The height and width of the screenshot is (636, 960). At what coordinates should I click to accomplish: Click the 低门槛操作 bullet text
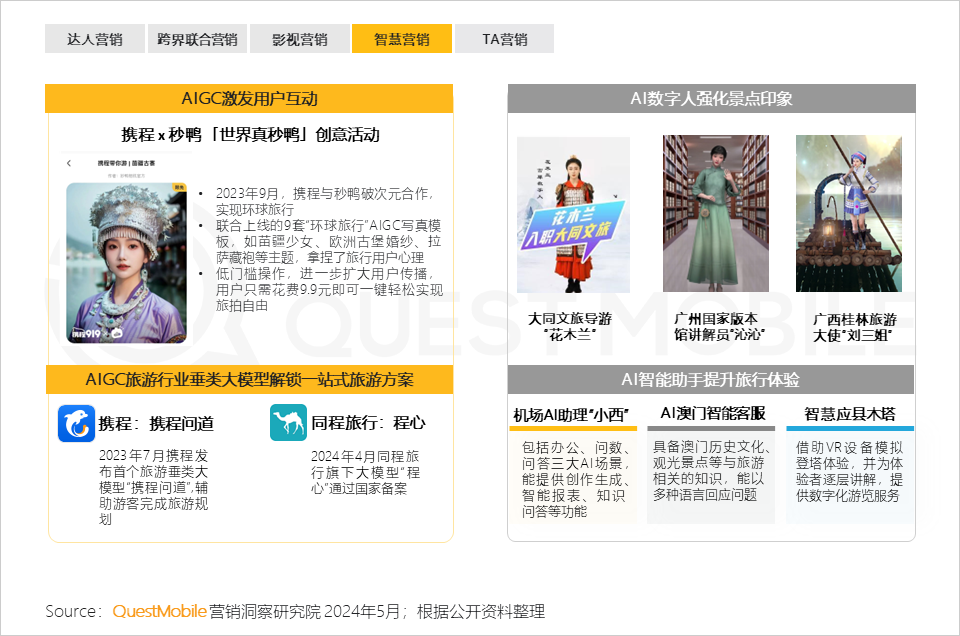(x=329, y=290)
